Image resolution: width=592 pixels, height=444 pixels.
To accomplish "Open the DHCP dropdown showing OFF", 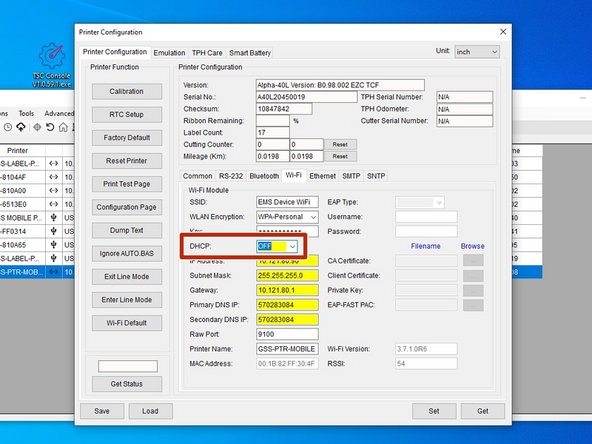I will tap(277, 247).
